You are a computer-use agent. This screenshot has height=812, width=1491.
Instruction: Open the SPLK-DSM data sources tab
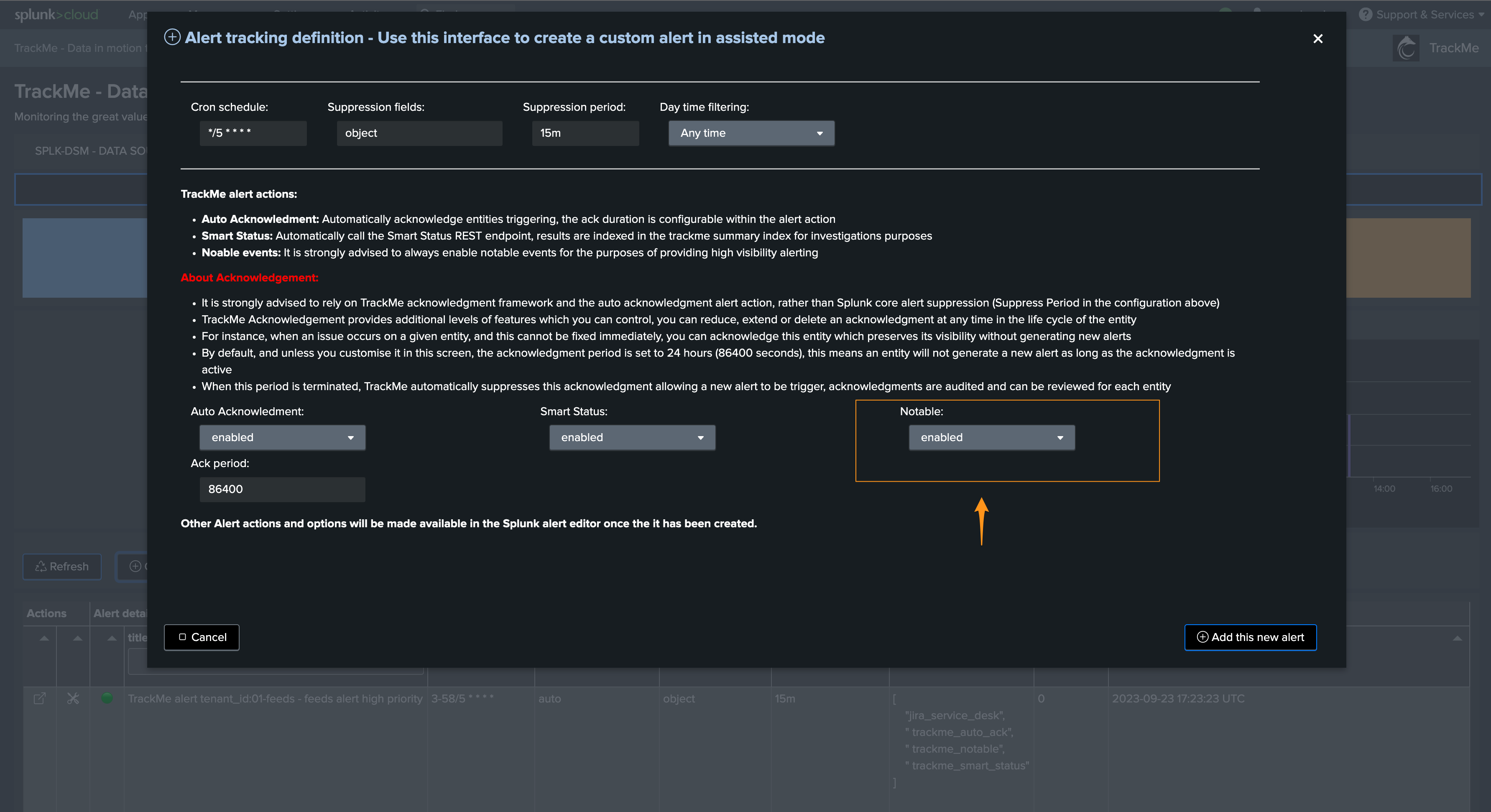[x=91, y=151]
